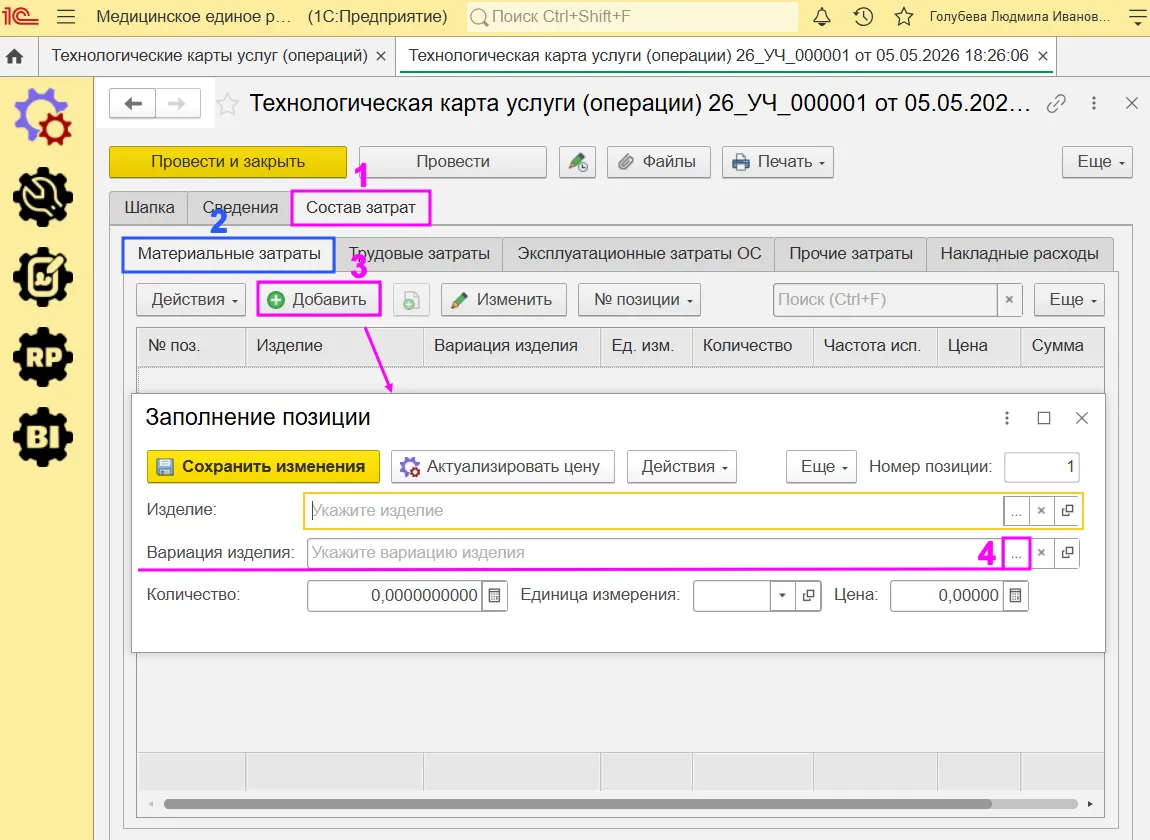Open Действия dropdown in Заполнение позиции dialog
1150x840 pixels.
click(681, 467)
